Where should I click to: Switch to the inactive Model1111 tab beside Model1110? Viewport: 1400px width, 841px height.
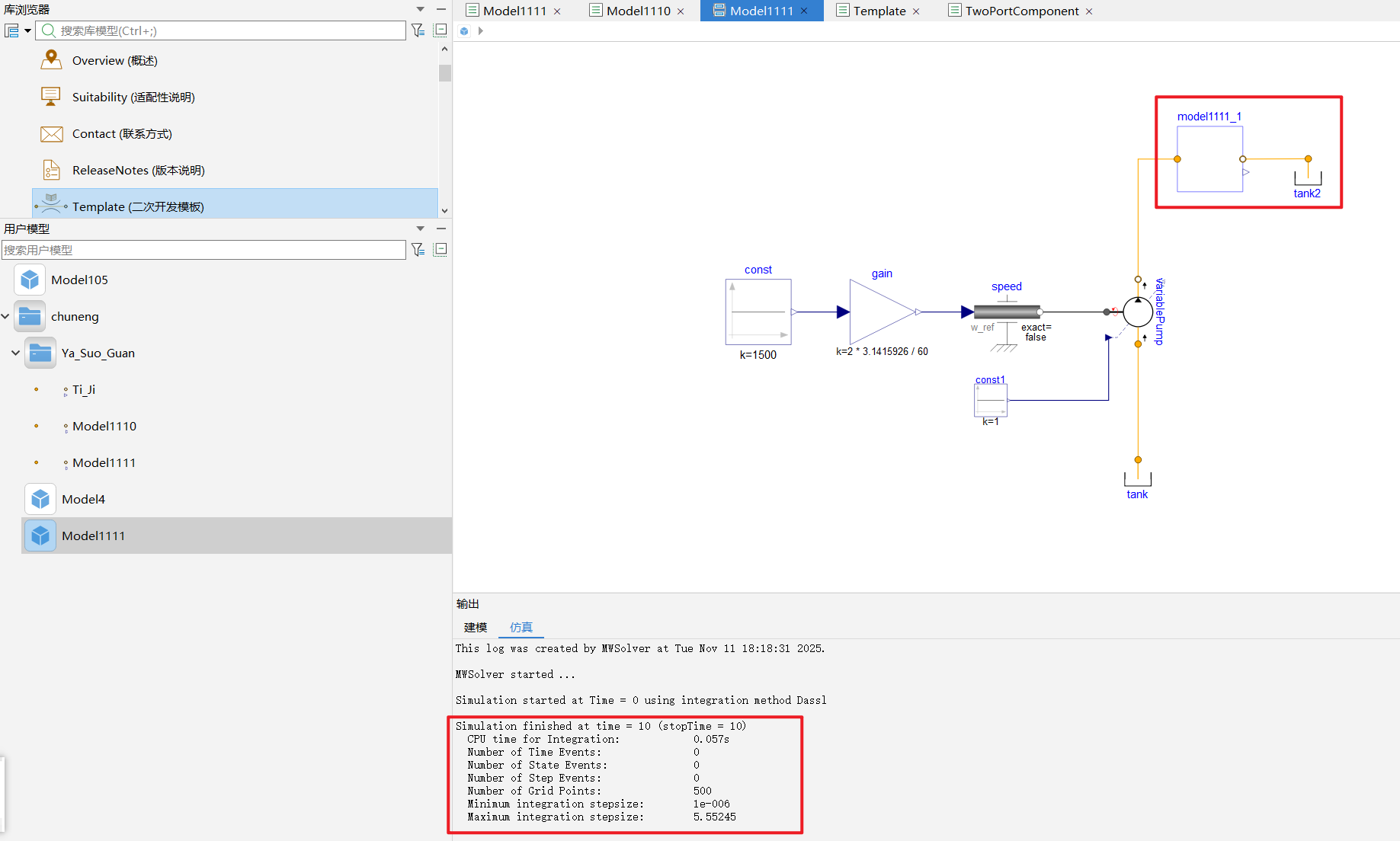pos(514,11)
